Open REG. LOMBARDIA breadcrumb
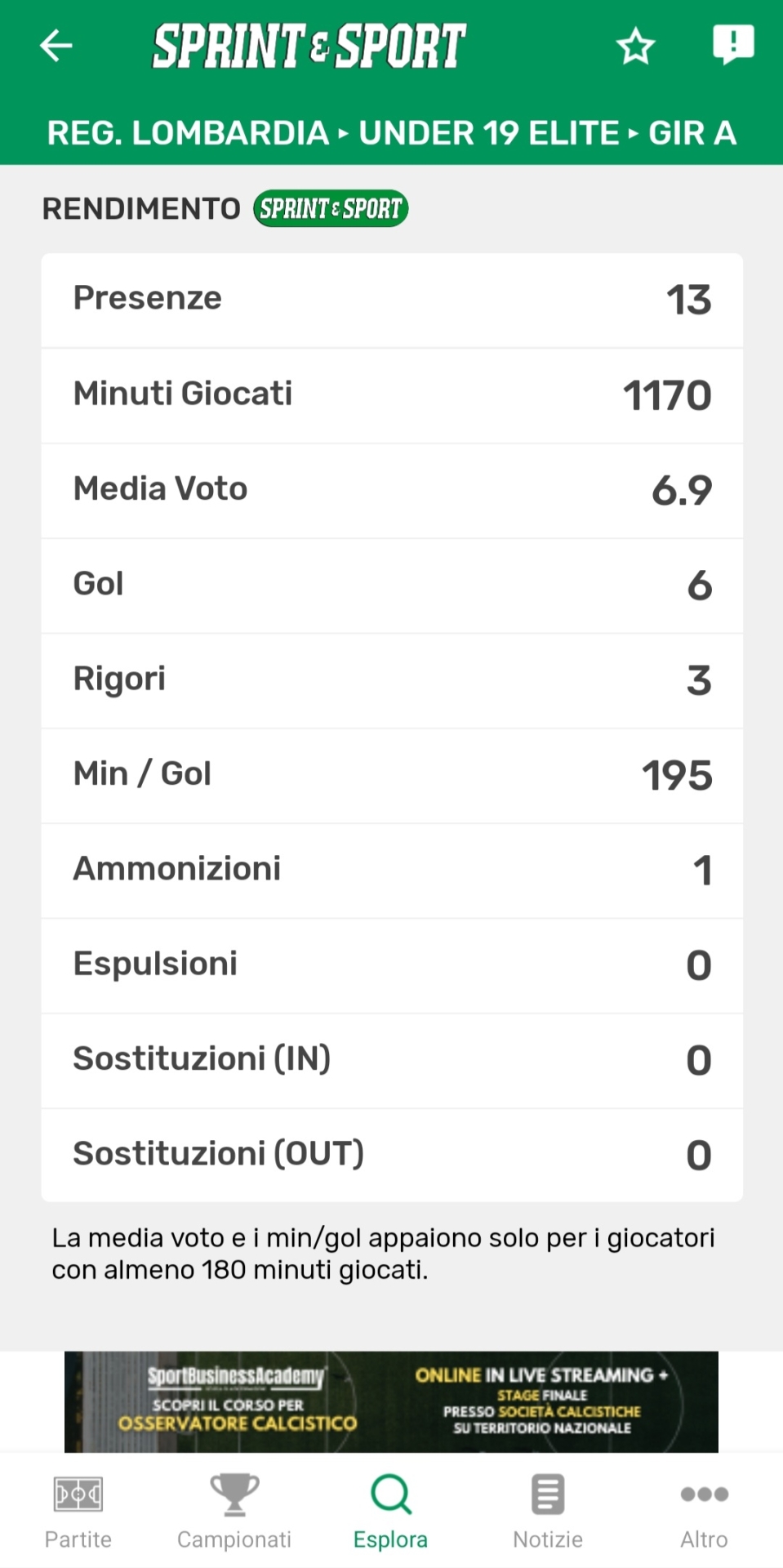The image size is (783, 1568). coord(188,133)
